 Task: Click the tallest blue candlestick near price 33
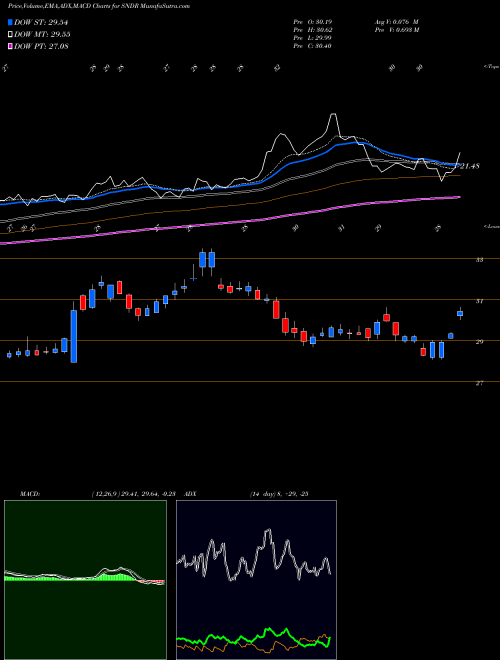(202, 259)
